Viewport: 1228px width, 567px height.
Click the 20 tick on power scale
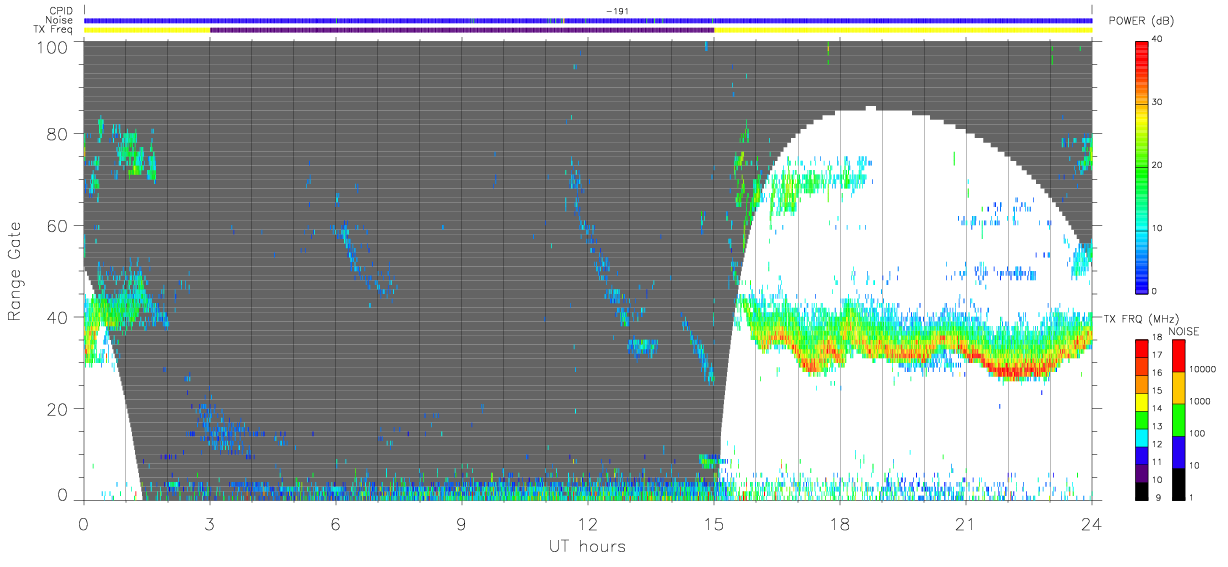(1157, 165)
